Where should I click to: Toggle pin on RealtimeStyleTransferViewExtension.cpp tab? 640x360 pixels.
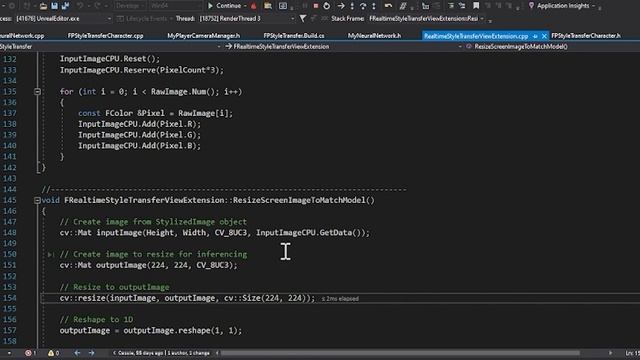(535, 36)
